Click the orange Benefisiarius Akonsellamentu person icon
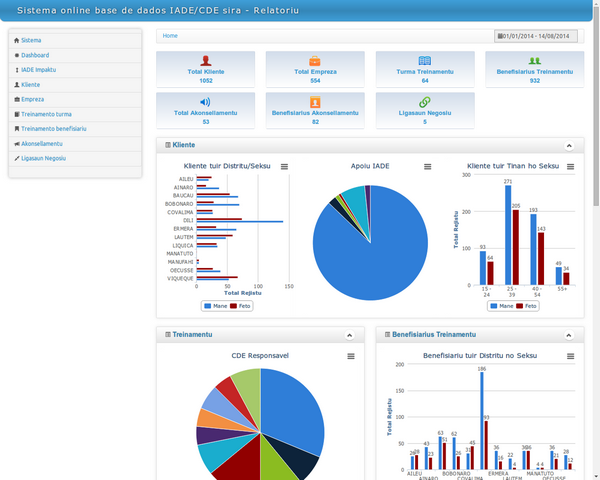 coord(315,102)
